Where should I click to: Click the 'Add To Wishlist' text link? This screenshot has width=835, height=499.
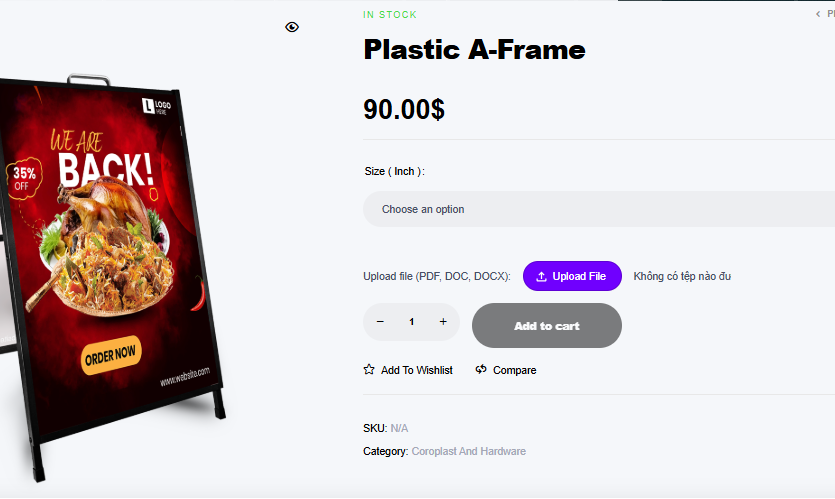[416, 370]
